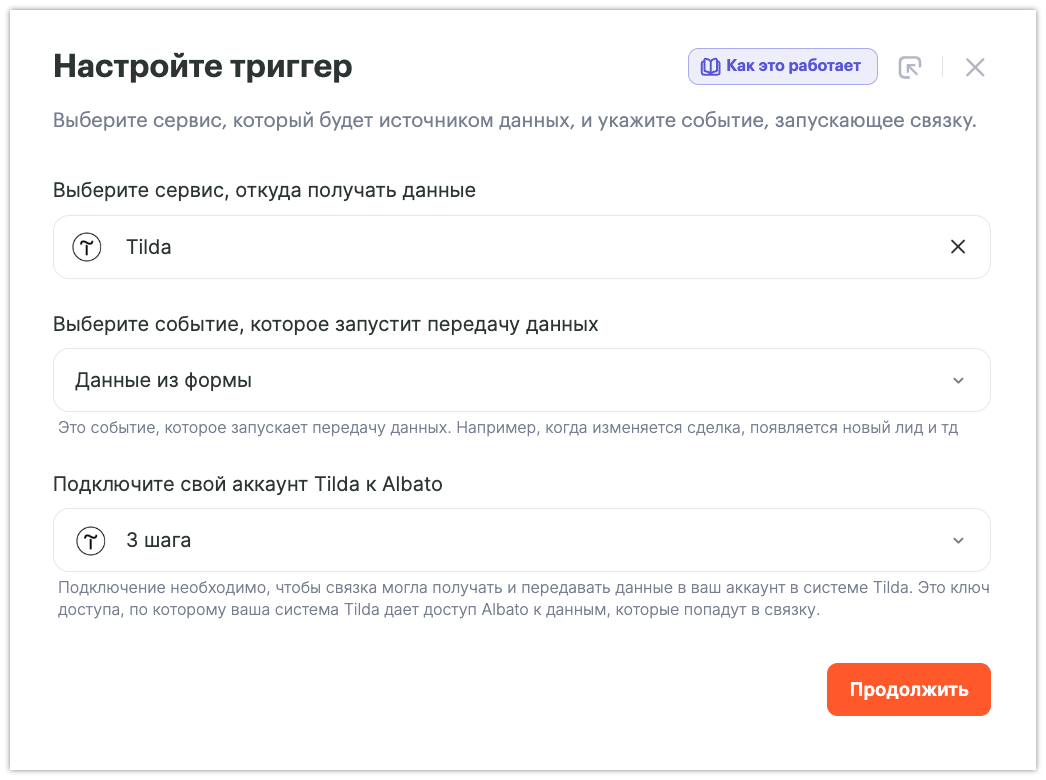This screenshot has width=1046, height=780.
Task: Click the "Выберите сервис, откуда получать данные" label
Action: [264, 190]
